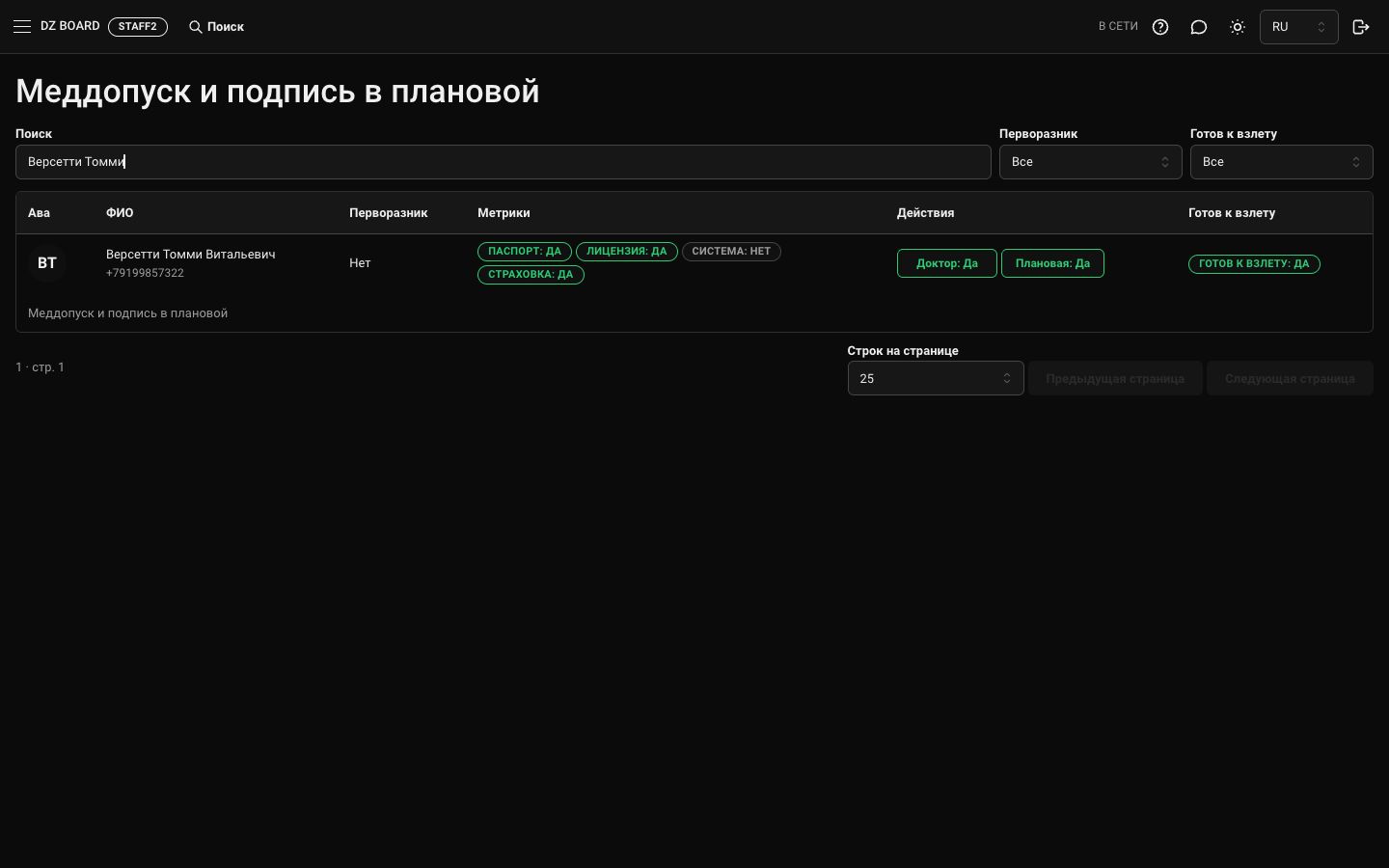The image size is (1389, 868).
Task: Toggle the light theme sun icon
Action: pyautogui.click(x=1238, y=27)
